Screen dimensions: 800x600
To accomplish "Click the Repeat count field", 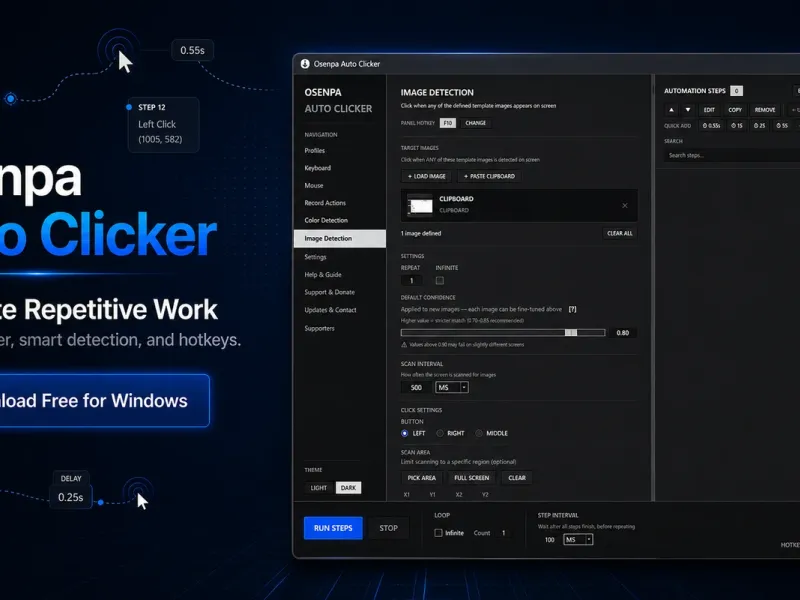I will 411,281.
